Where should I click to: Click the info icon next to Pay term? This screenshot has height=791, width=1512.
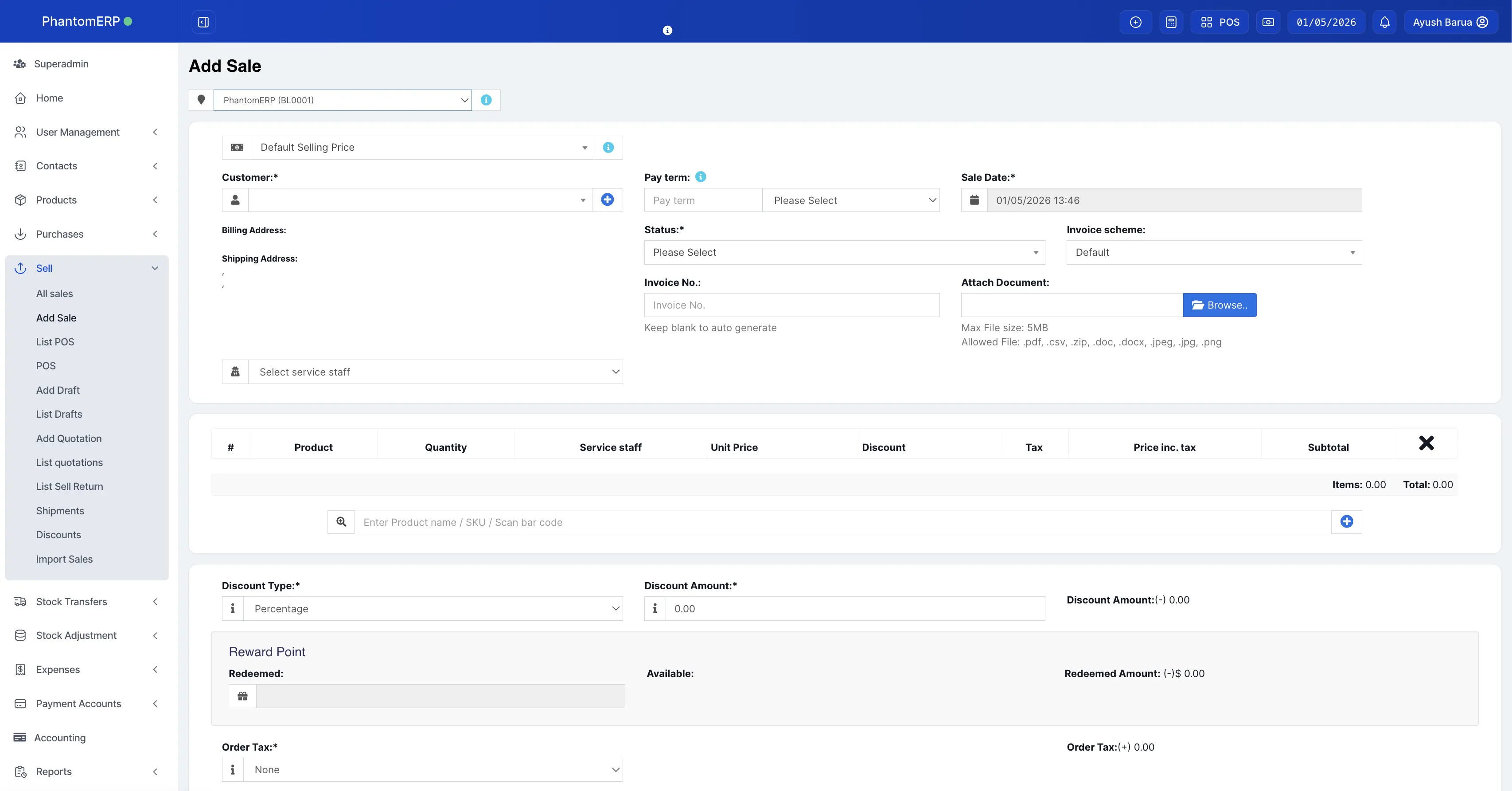[700, 176]
